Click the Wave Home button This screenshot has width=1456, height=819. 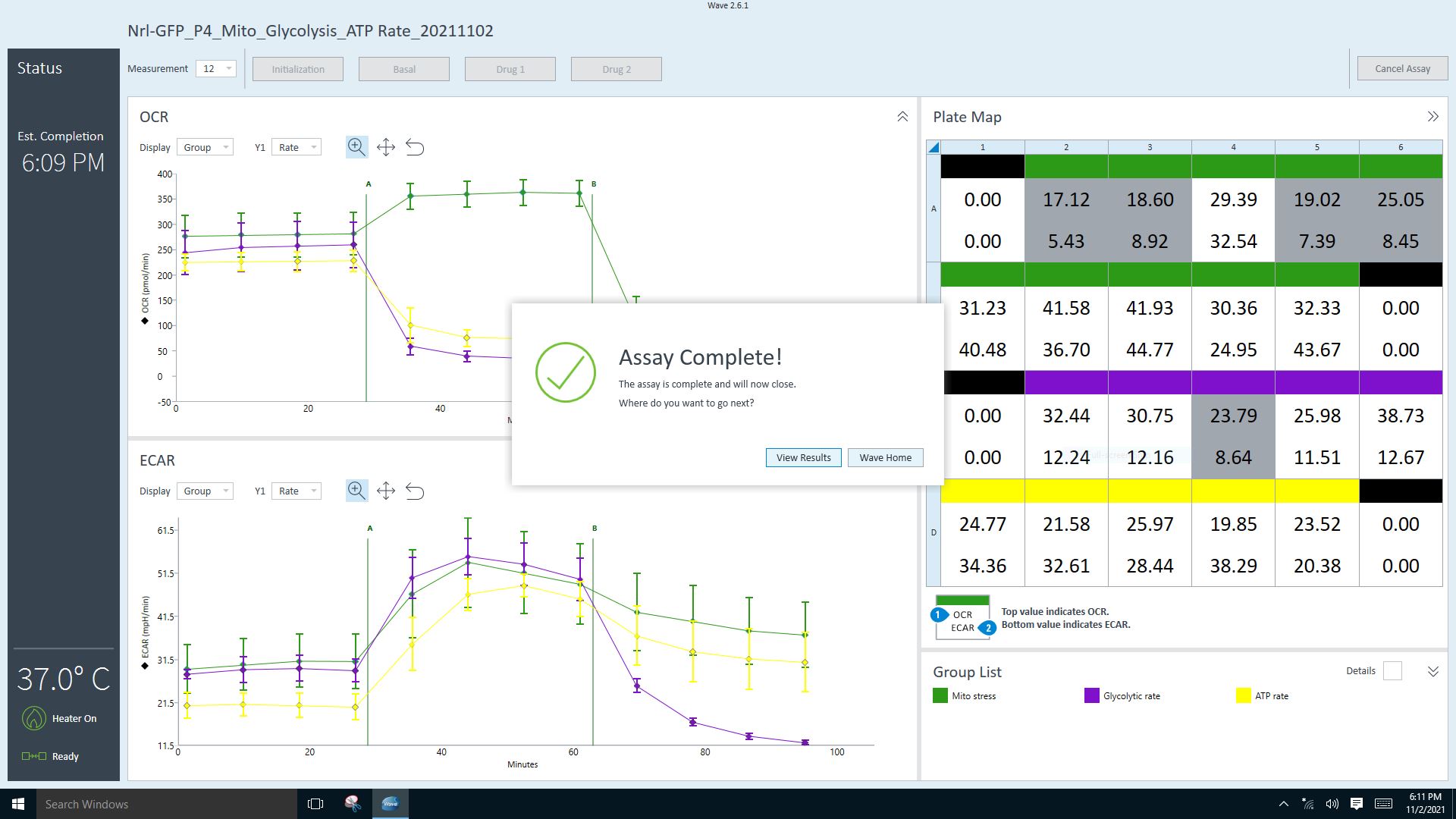[885, 457]
